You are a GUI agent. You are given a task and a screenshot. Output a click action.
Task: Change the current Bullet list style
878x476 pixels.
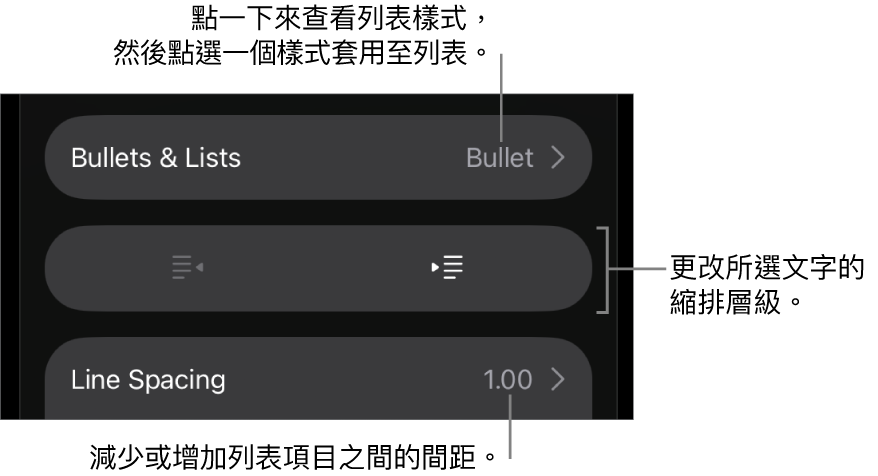500,158
